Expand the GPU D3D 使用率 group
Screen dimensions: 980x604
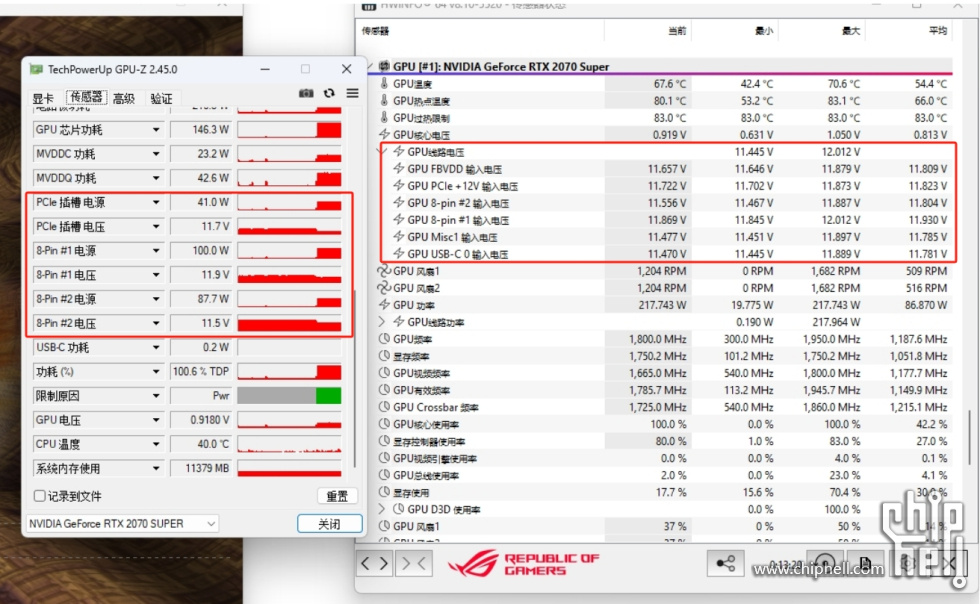(382, 509)
